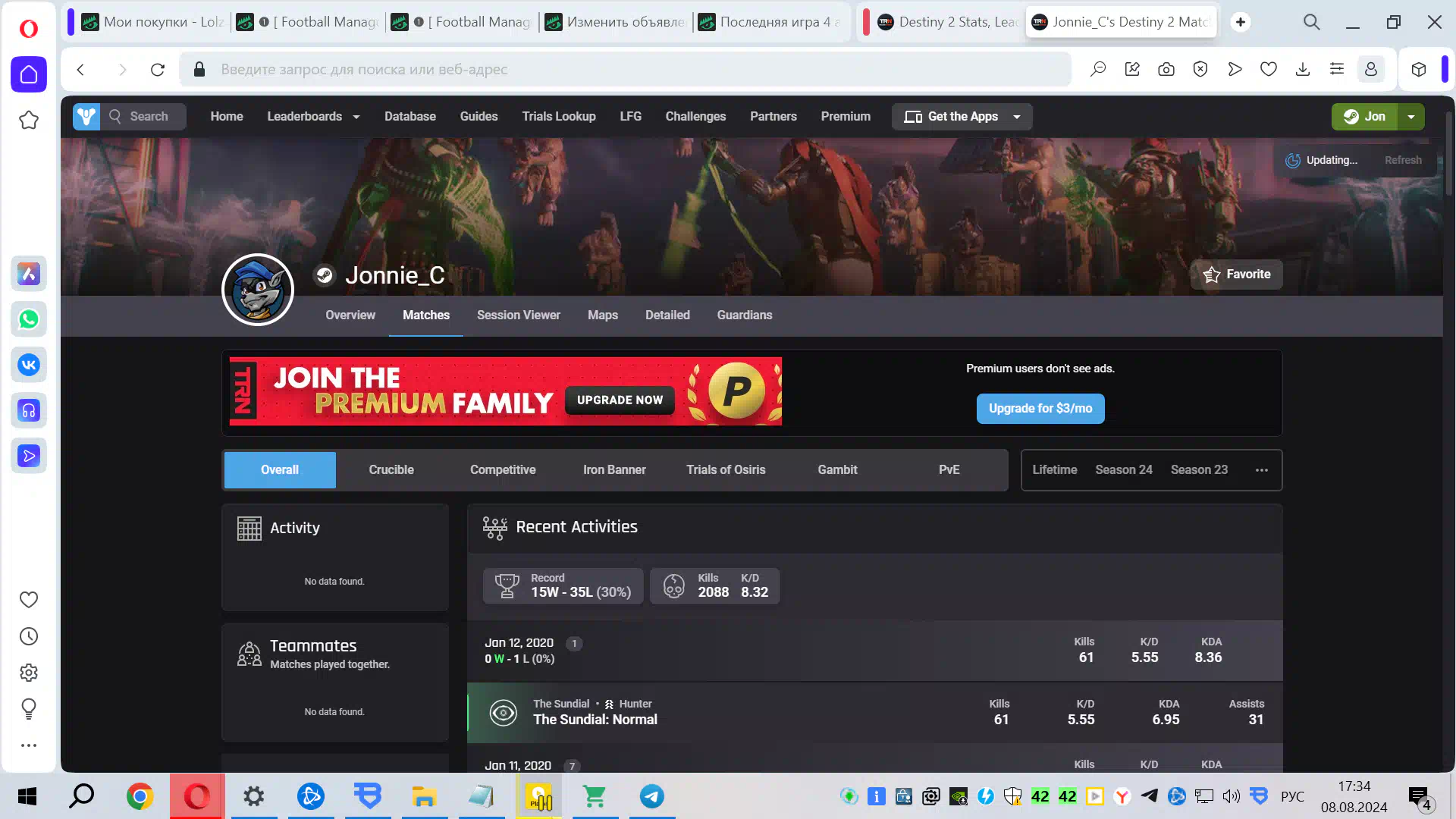Open bookmarks star in Opera sidebar
This screenshot has width=1456, height=819.
[x=29, y=120]
